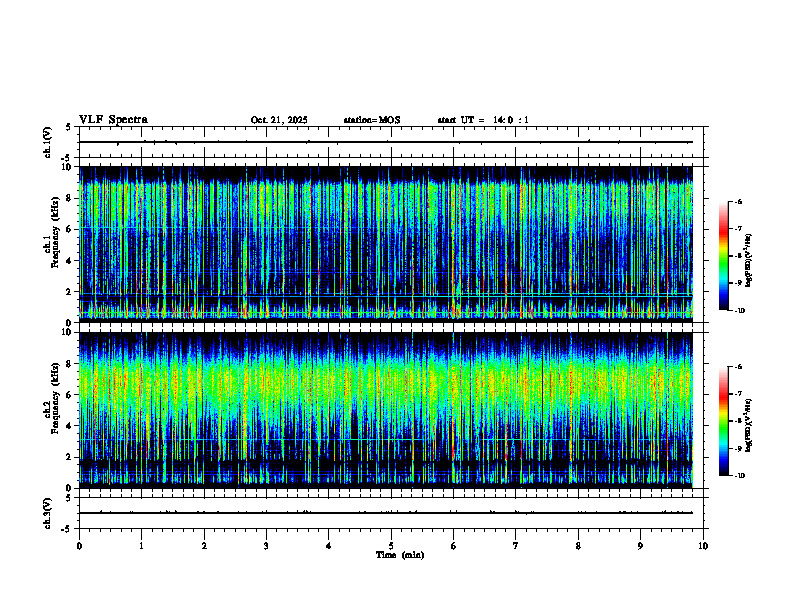Click ch.1 colorbar label "-7"
Image resolution: width=792 pixels, height=612 pixels.
tap(738, 229)
